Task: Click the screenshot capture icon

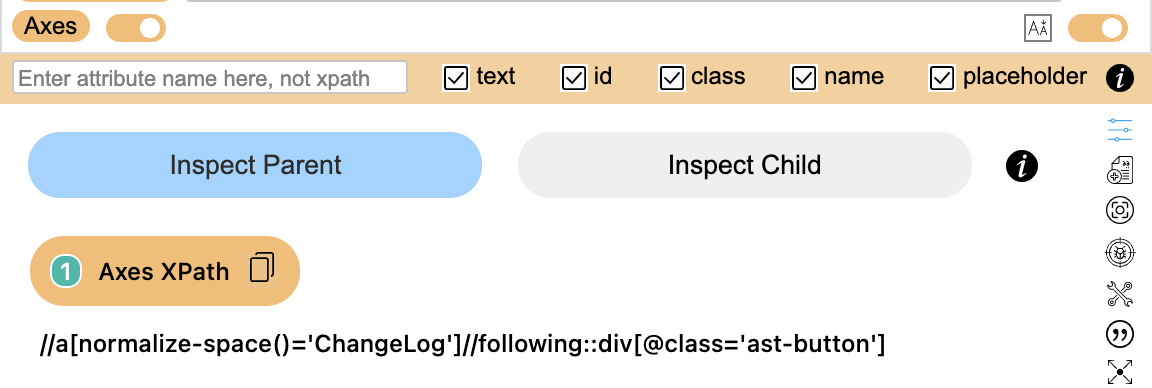Action: click(1120, 210)
